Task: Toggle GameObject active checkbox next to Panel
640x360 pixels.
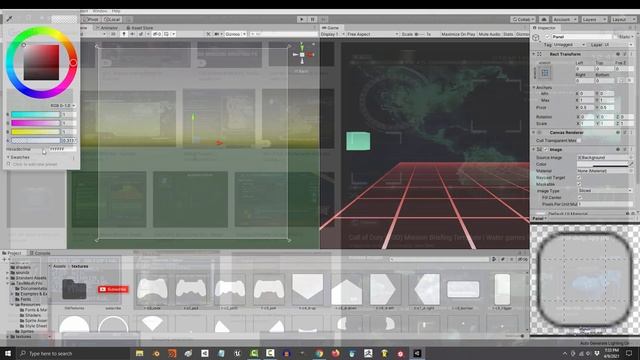Action: (x=547, y=37)
